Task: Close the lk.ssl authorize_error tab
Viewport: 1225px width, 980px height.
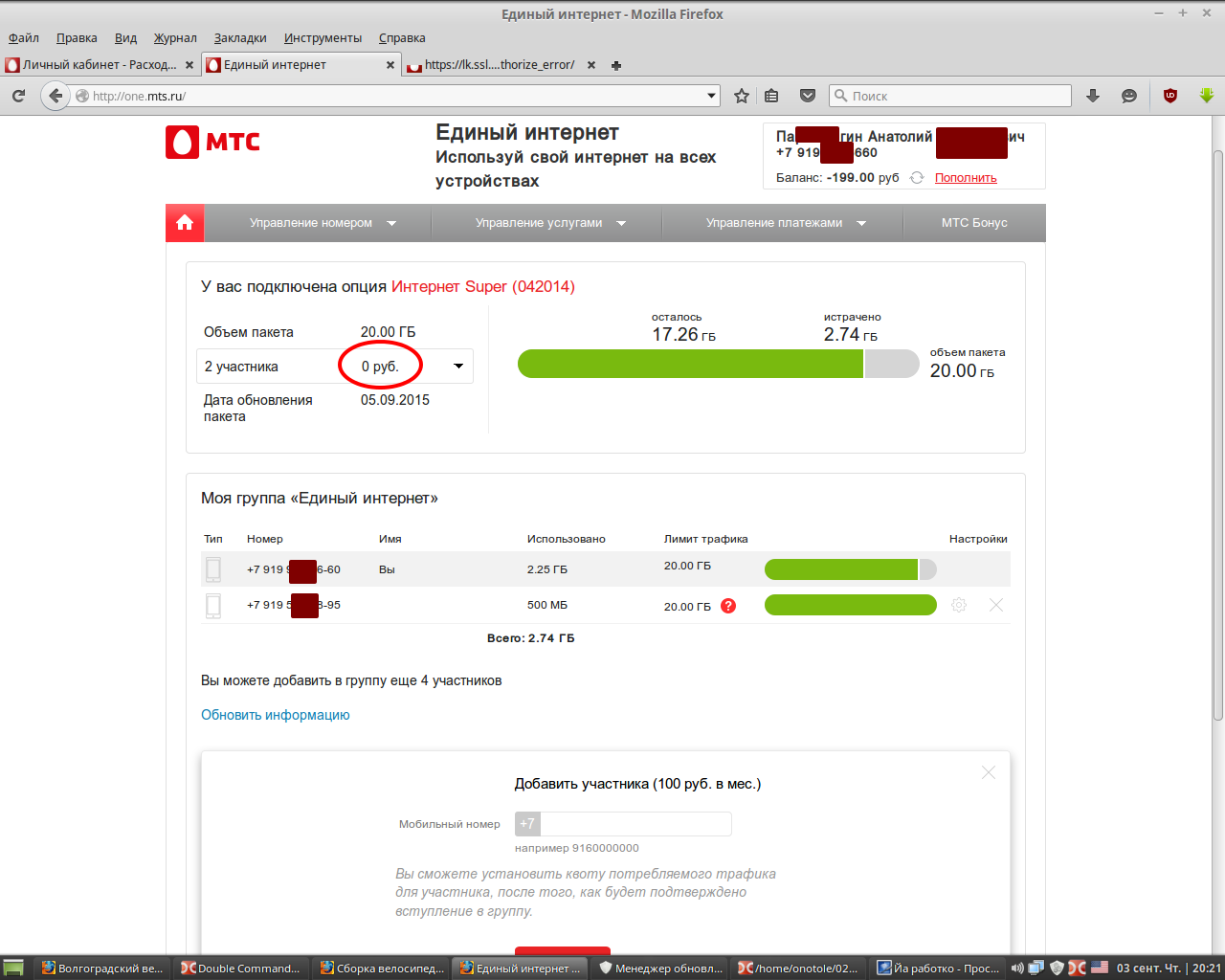Action: pyautogui.click(x=591, y=65)
